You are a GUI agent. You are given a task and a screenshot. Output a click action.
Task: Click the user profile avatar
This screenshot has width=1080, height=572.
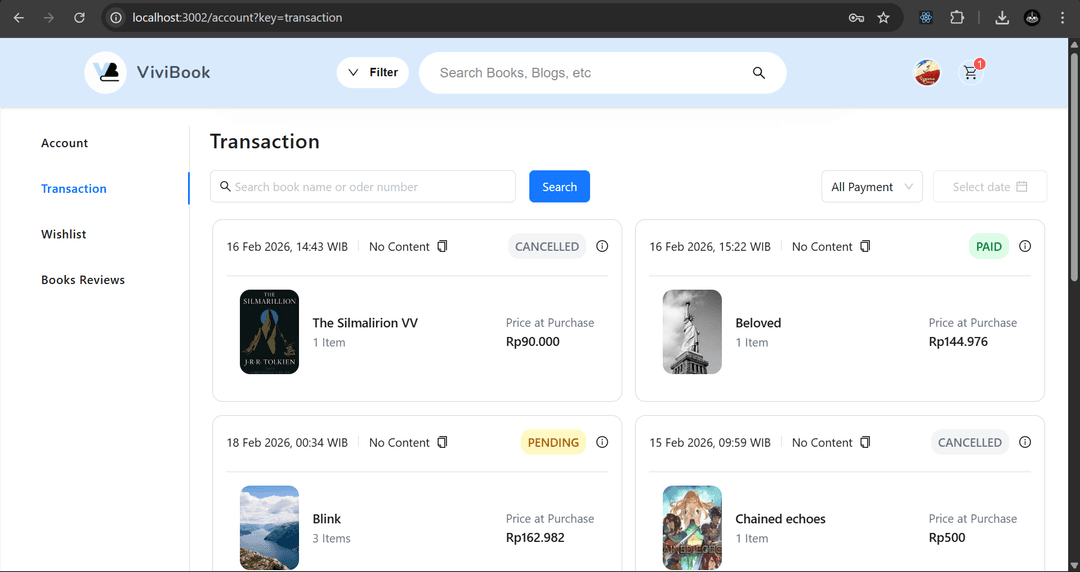tap(927, 73)
